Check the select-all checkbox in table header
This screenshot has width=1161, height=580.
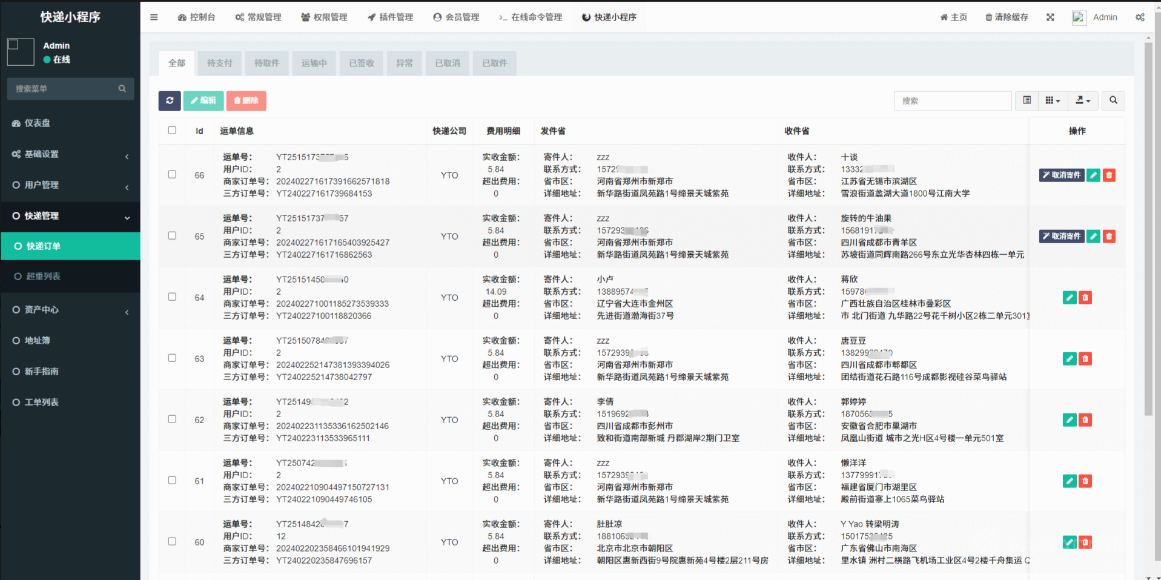pyautogui.click(x=172, y=130)
